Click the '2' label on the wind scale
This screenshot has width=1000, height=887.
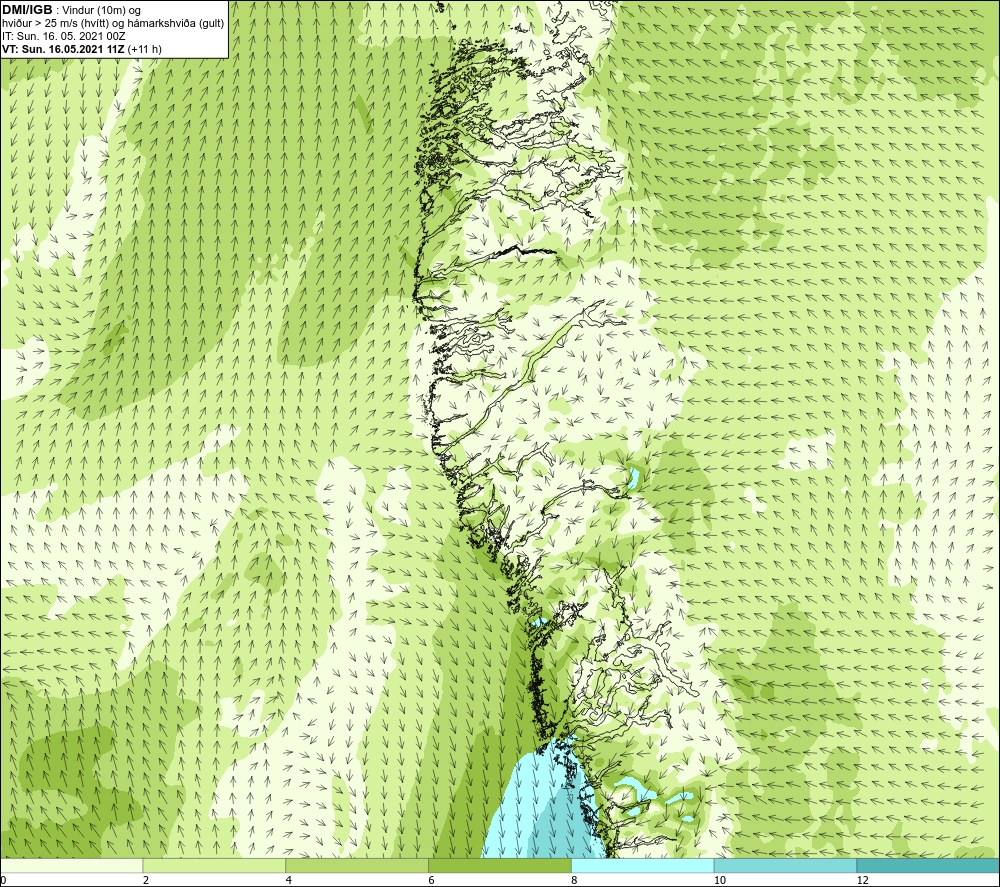pyautogui.click(x=146, y=880)
